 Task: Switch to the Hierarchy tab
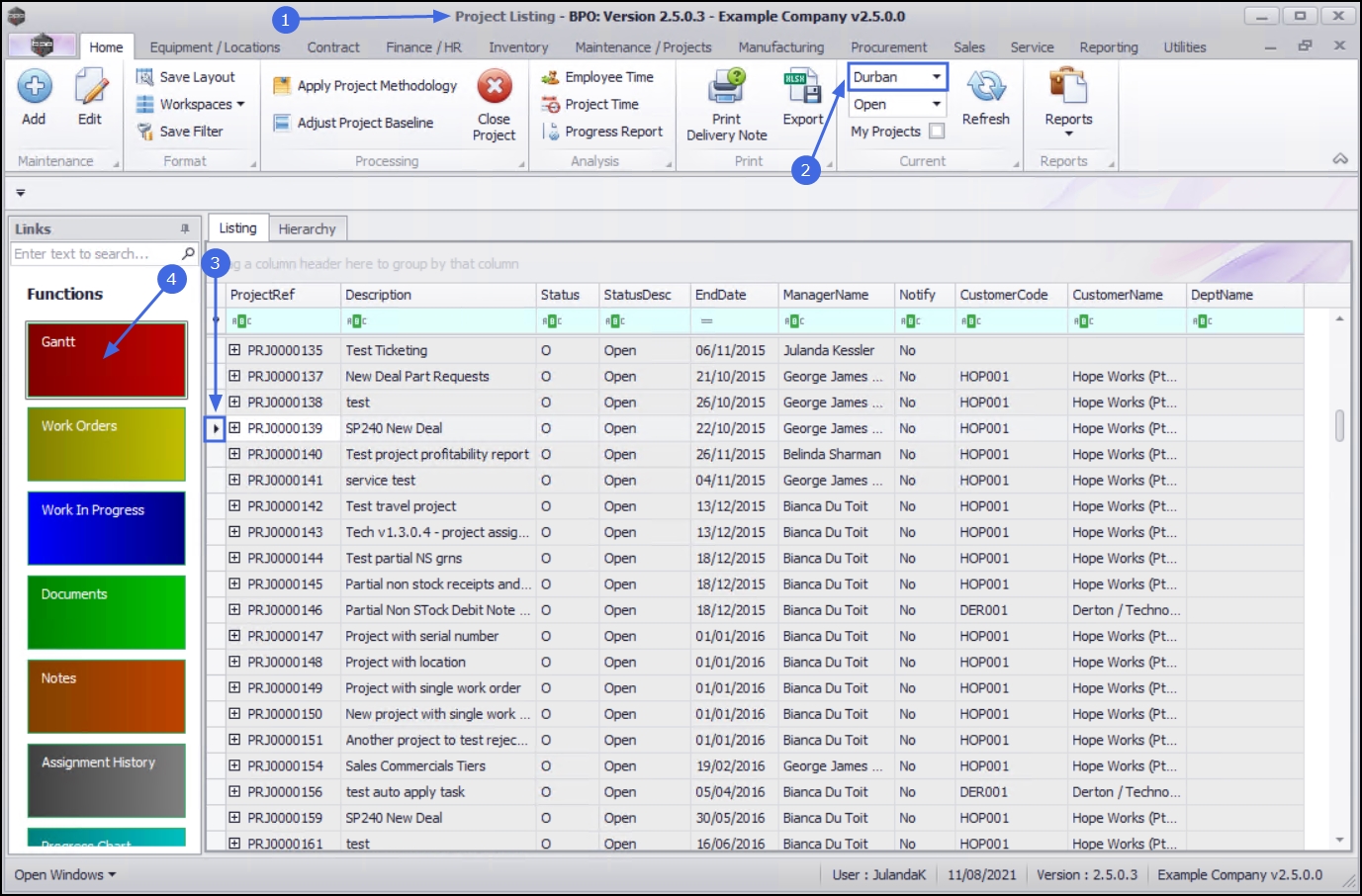(307, 228)
